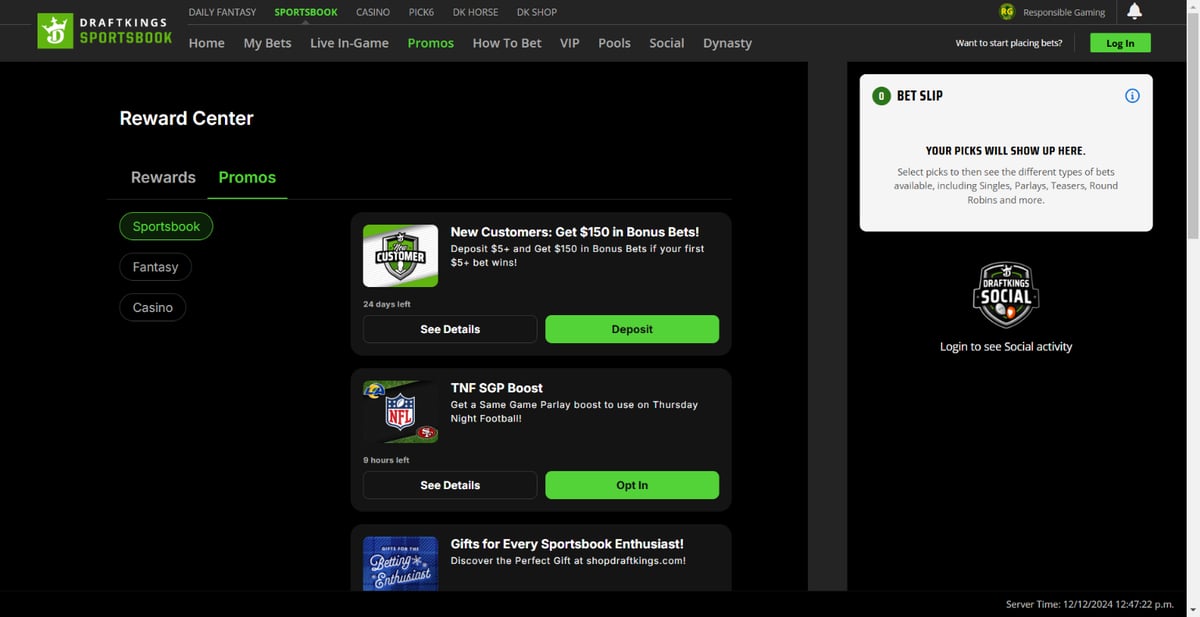Viewport: 1200px width, 617px height.
Task: Click the Server Time readout
Action: click(1090, 604)
